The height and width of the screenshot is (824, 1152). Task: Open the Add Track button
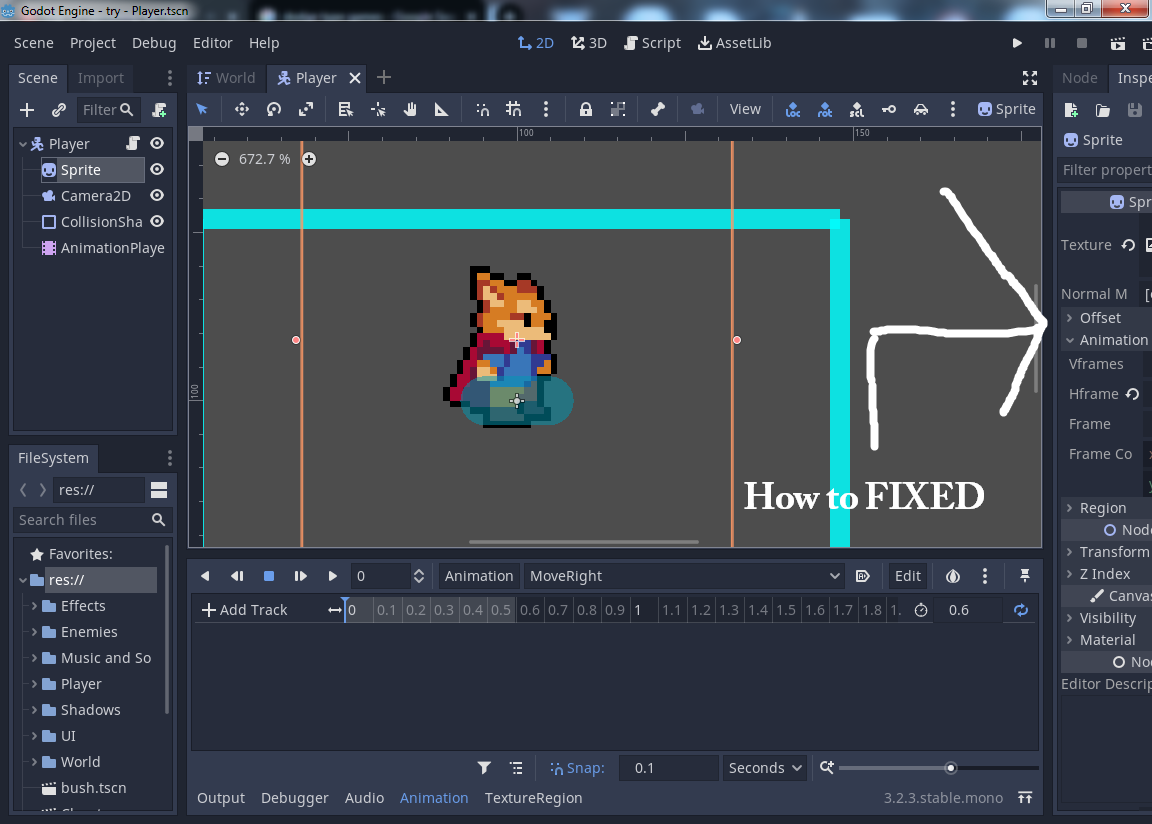pos(244,610)
